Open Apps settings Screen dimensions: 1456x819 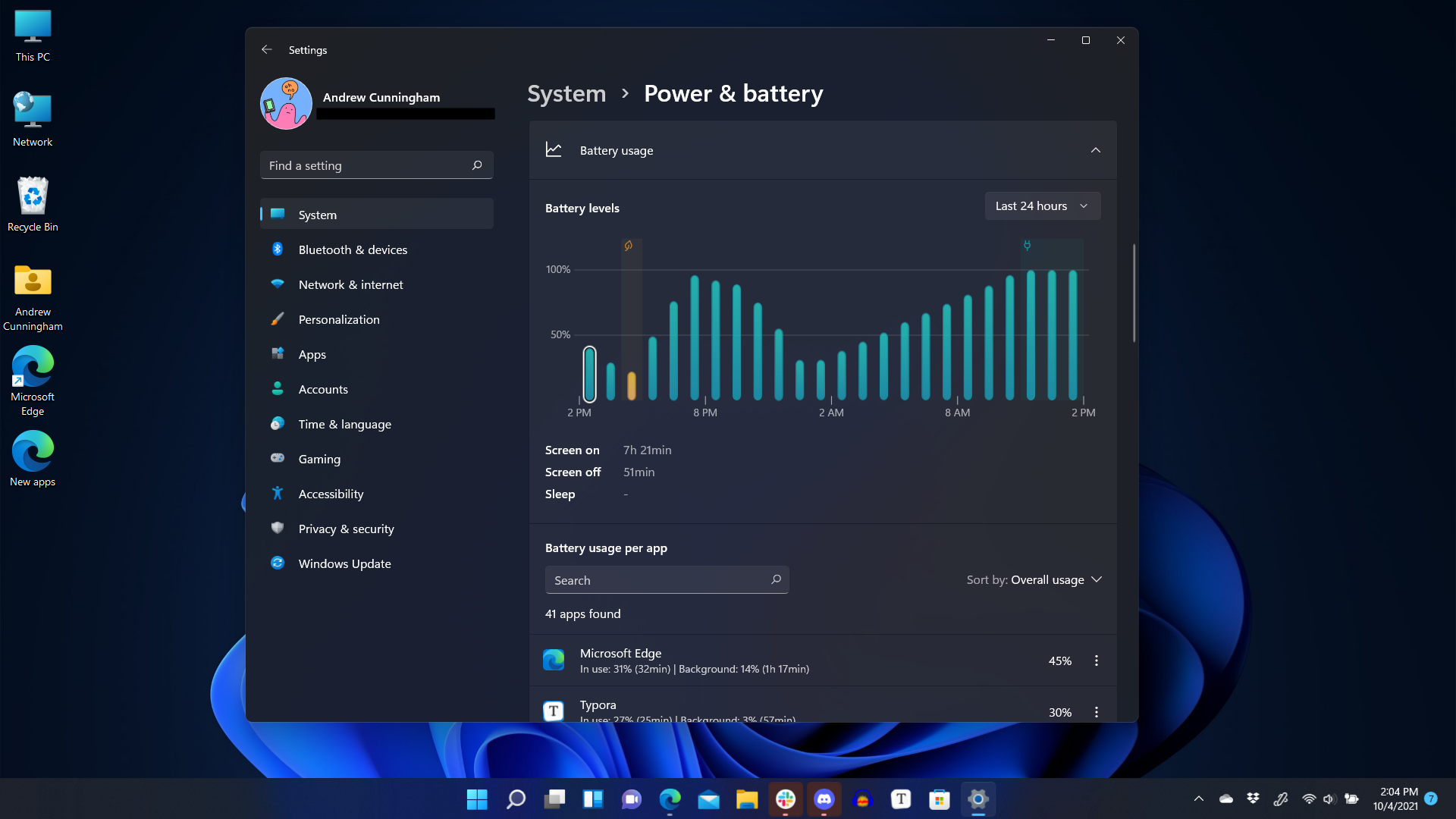(377, 354)
